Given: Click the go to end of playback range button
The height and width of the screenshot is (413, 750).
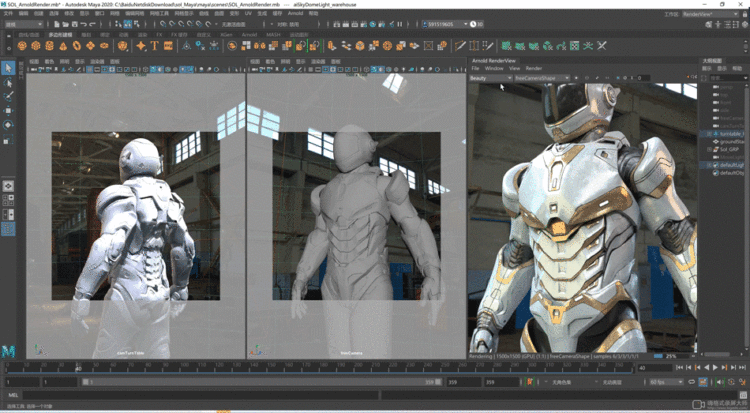Looking at the screenshot, I should tap(743, 368).
